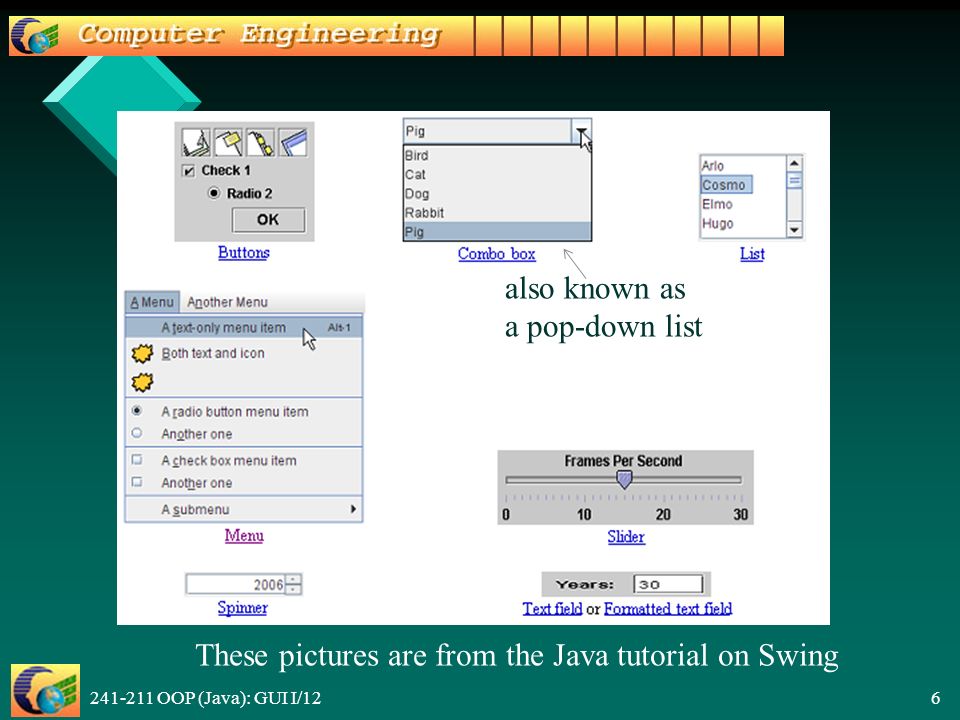The image size is (960, 720).
Task: Choose Dog in the combo box list
Action: pyautogui.click(x=497, y=193)
